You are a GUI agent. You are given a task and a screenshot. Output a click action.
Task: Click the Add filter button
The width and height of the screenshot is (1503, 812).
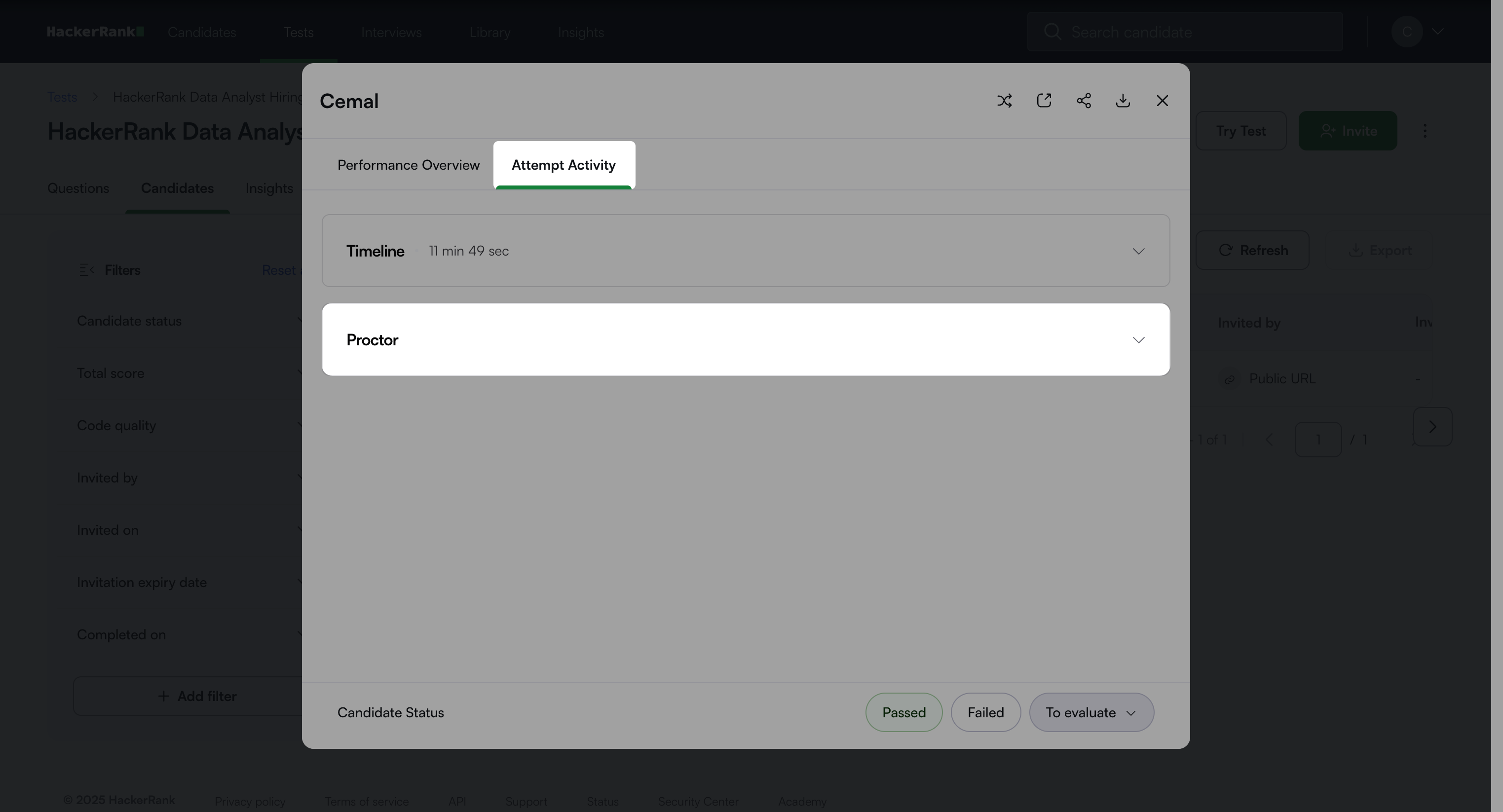click(188, 696)
